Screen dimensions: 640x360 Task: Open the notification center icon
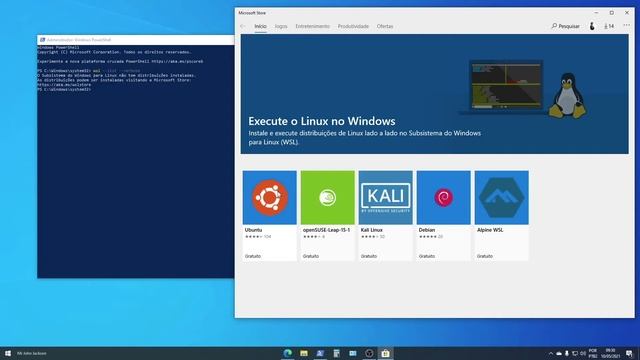pyautogui.click(x=629, y=353)
